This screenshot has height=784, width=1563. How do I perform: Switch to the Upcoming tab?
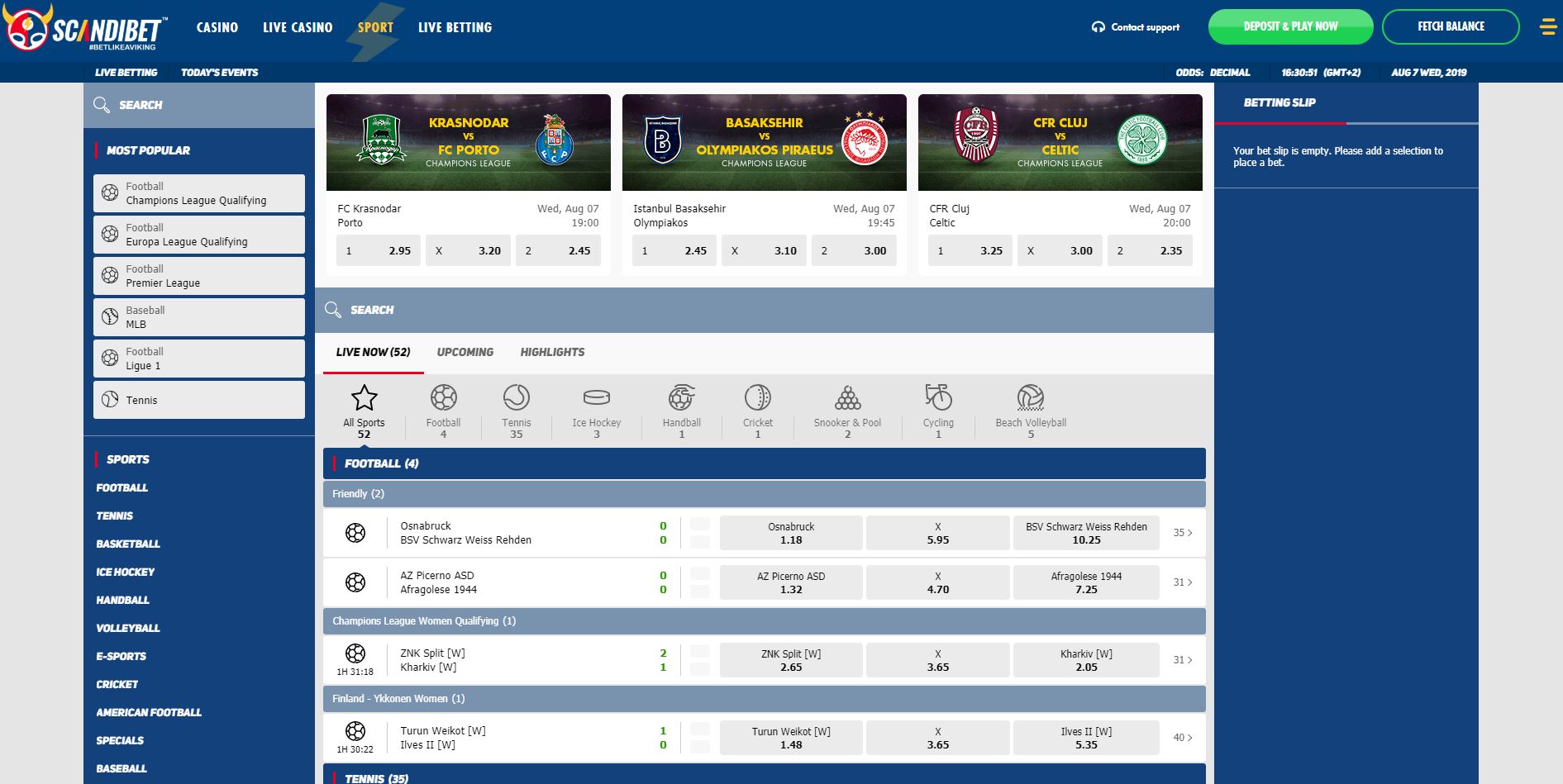[465, 352]
